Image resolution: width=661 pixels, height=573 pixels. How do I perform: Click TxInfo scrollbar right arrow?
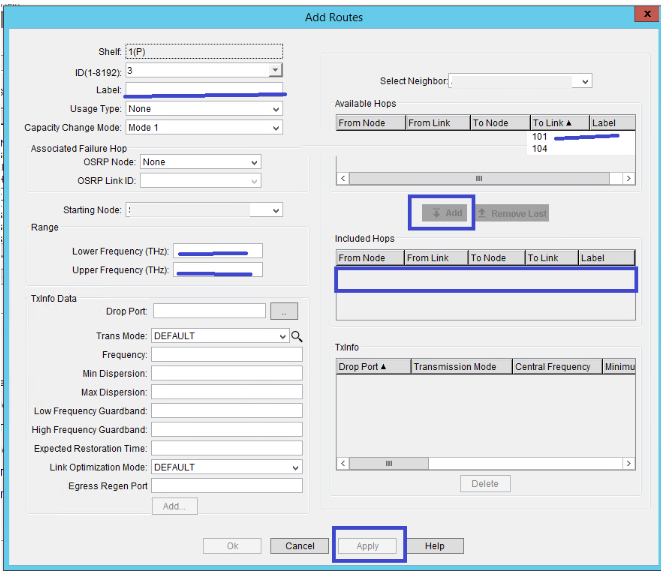tap(629, 463)
